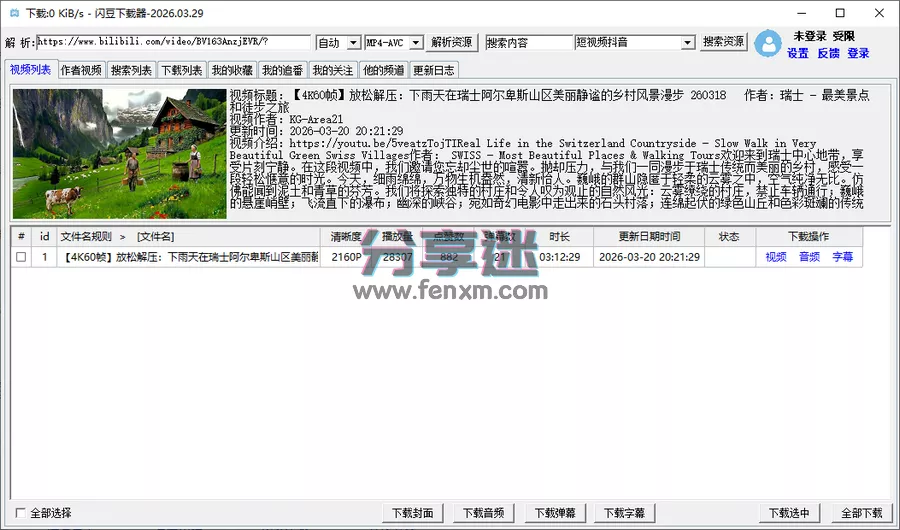
Task: Click the 2026-03-20 20:21:29 date cell
Action: click(x=649, y=257)
